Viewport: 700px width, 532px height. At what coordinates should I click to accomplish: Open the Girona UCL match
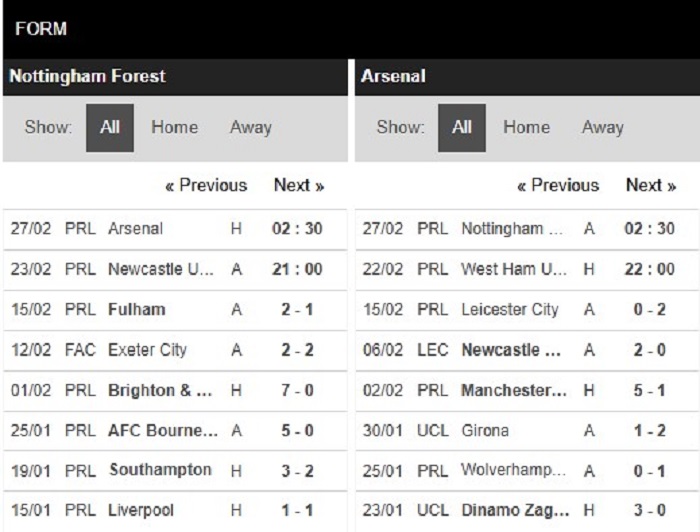pyautogui.click(x=527, y=431)
